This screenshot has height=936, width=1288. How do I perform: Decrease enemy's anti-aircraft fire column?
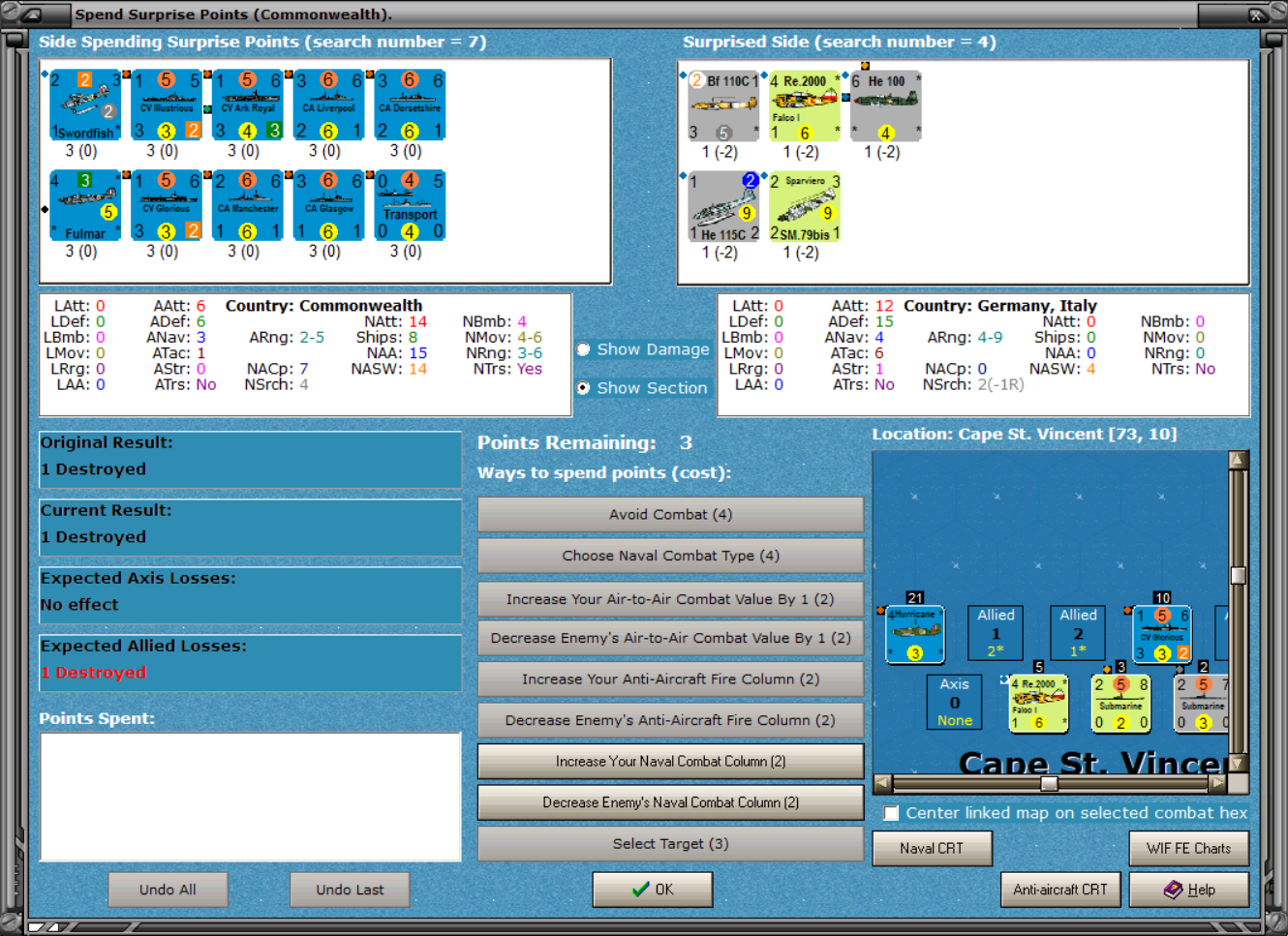tap(670, 720)
